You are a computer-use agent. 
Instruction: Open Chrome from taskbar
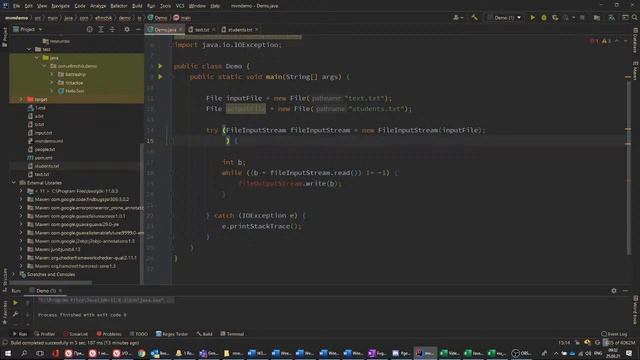(141, 353)
